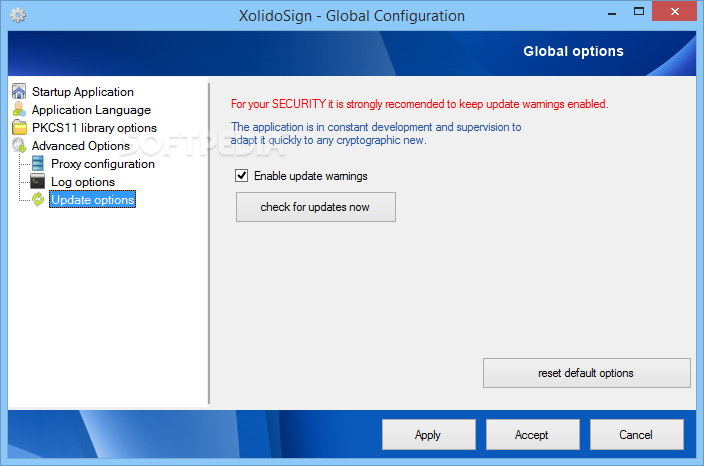
Task: Select Update options tree entry
Action: (x=92, y=199)
